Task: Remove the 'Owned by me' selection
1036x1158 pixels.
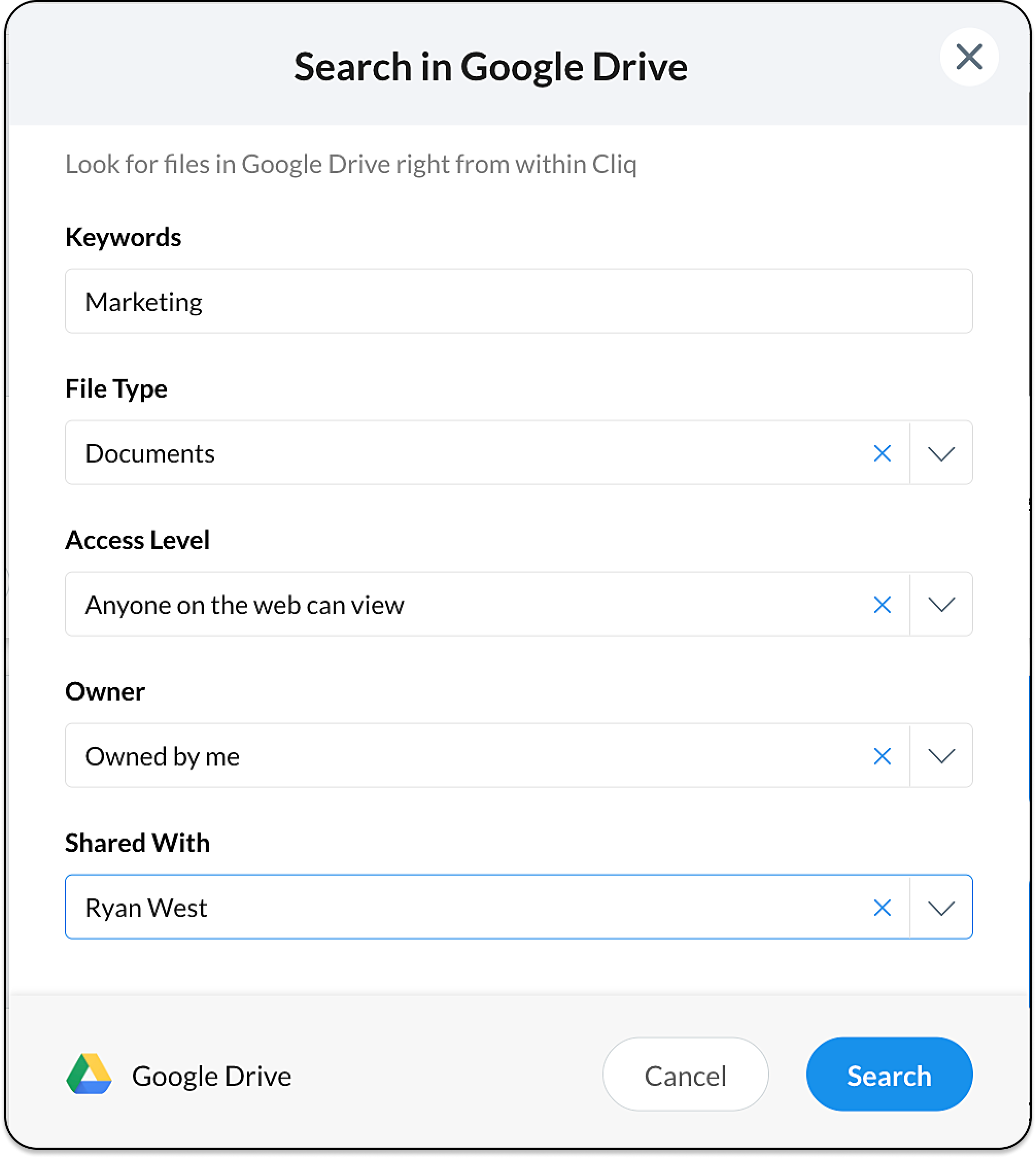Action: coord(882,756)
